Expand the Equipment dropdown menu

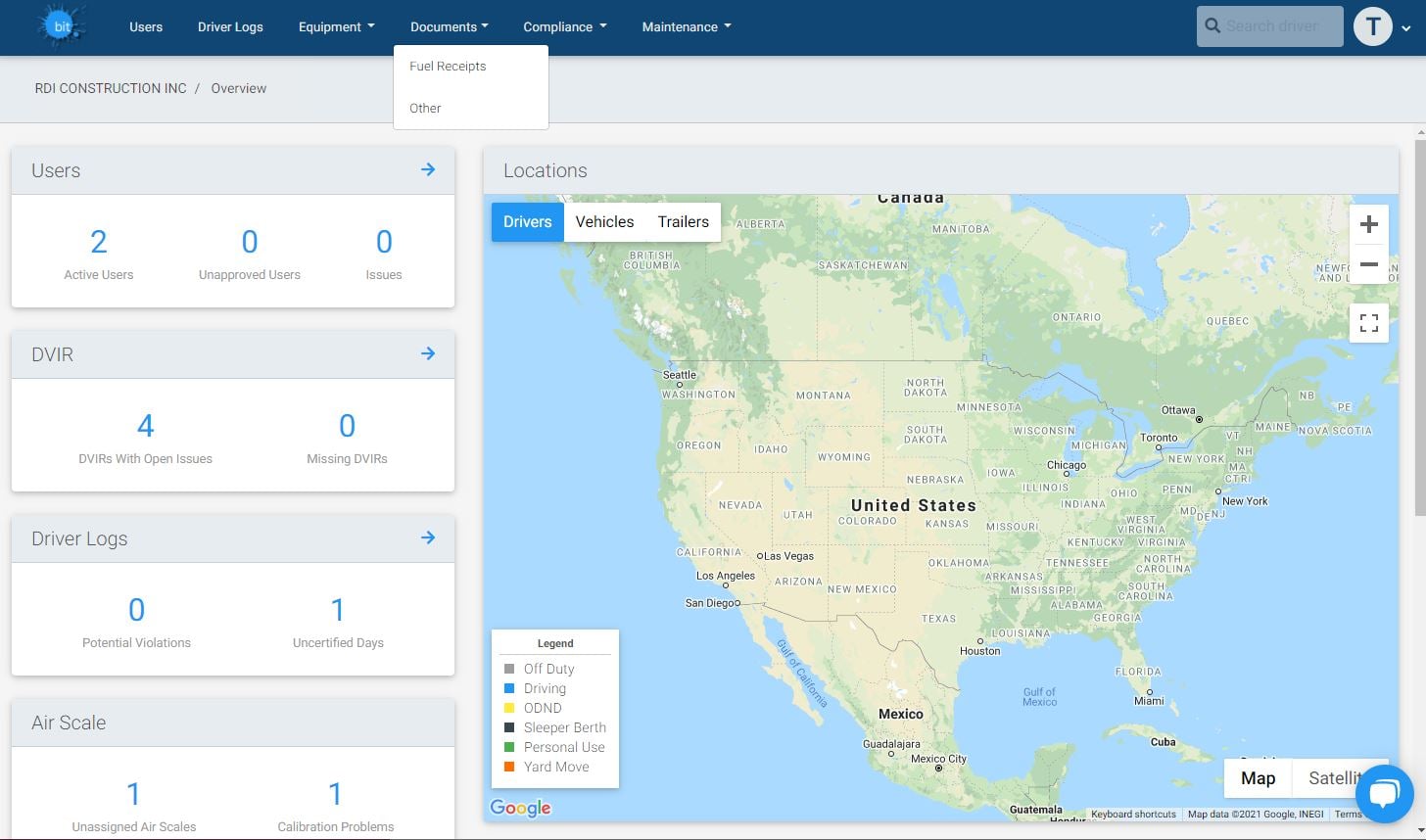[x=336, y=26]
